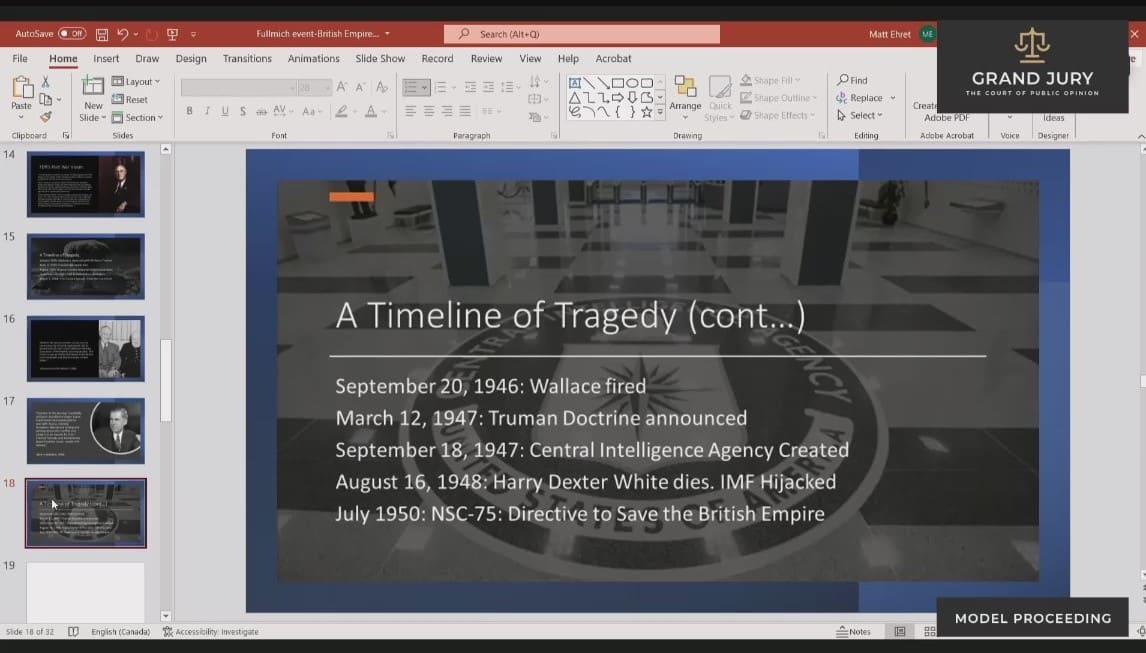
Task: Click the Increase Font Size icon
Action: pos(343,87)
